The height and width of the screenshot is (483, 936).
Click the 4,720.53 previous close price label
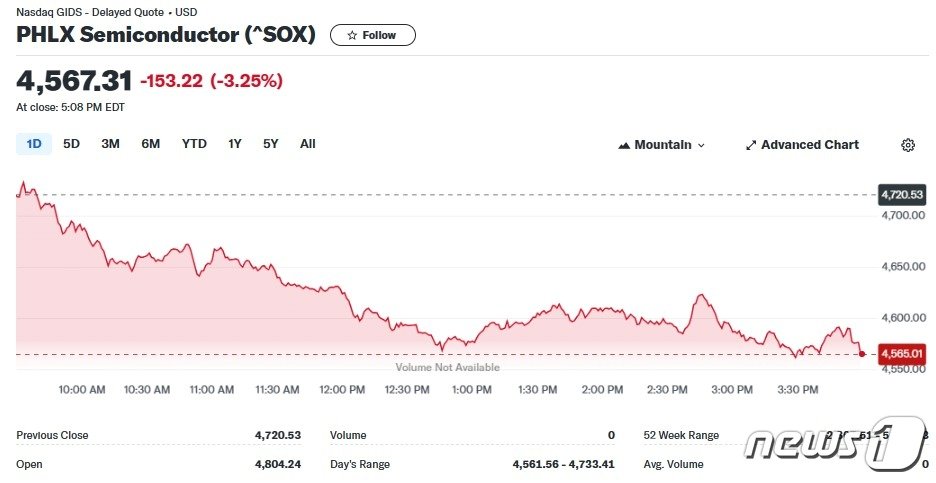click(x=901, y=194)
